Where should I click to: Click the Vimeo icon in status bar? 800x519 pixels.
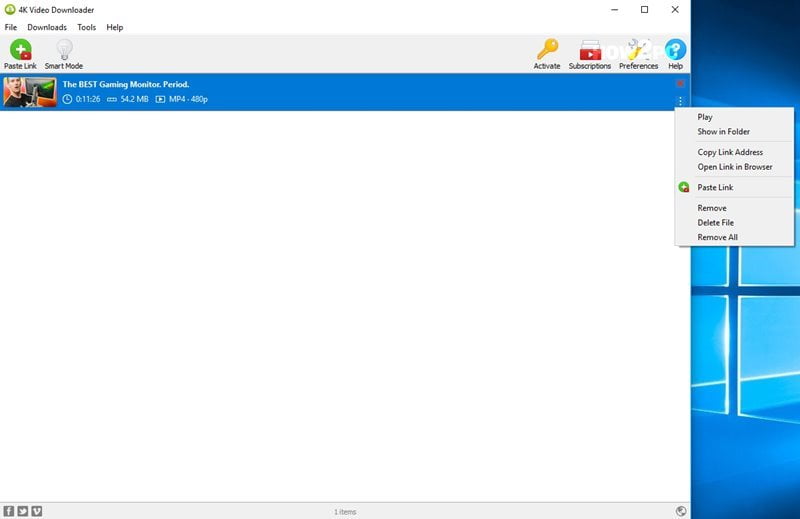37,511
